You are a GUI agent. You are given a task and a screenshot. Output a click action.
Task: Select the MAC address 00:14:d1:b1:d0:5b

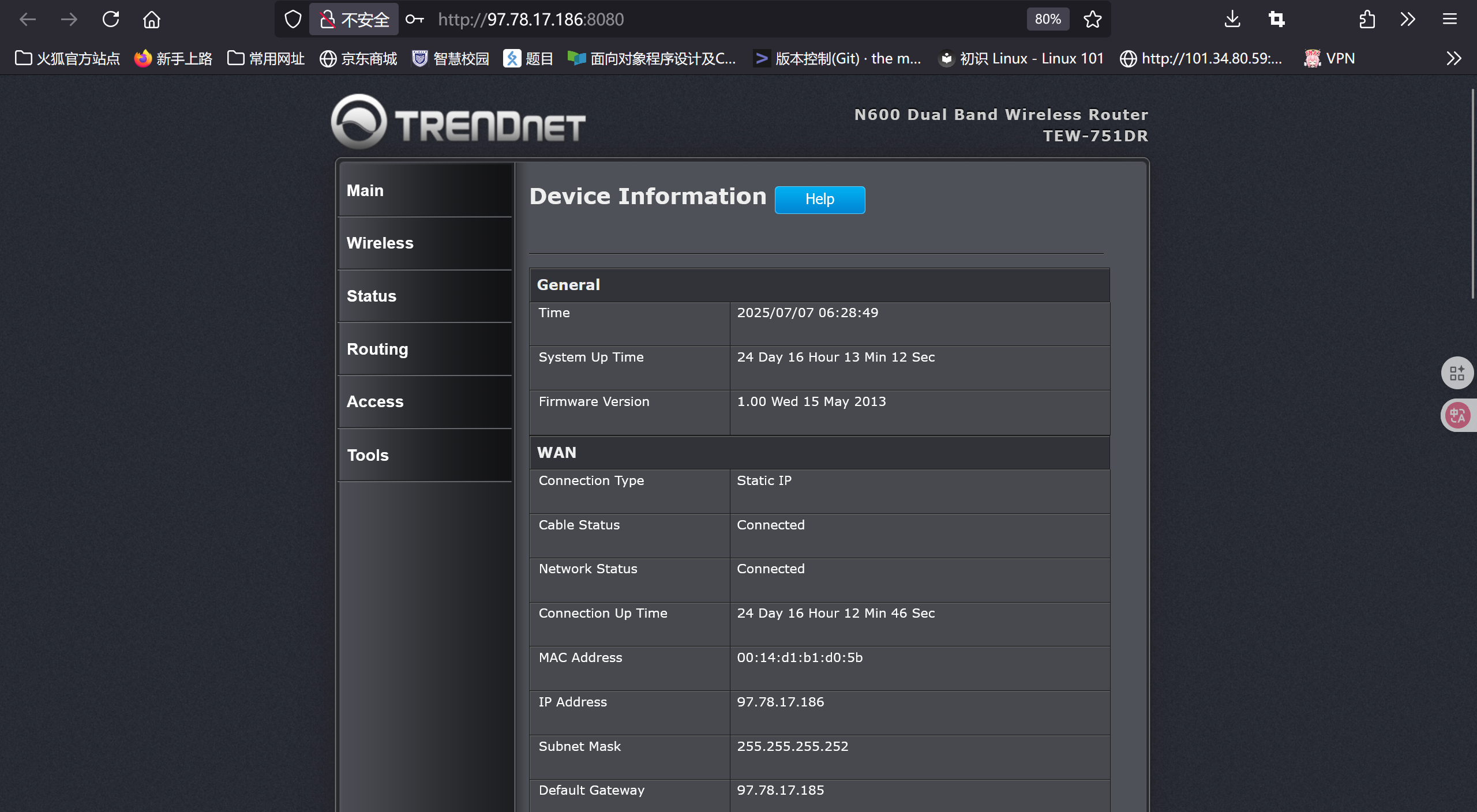pos(800,658)
